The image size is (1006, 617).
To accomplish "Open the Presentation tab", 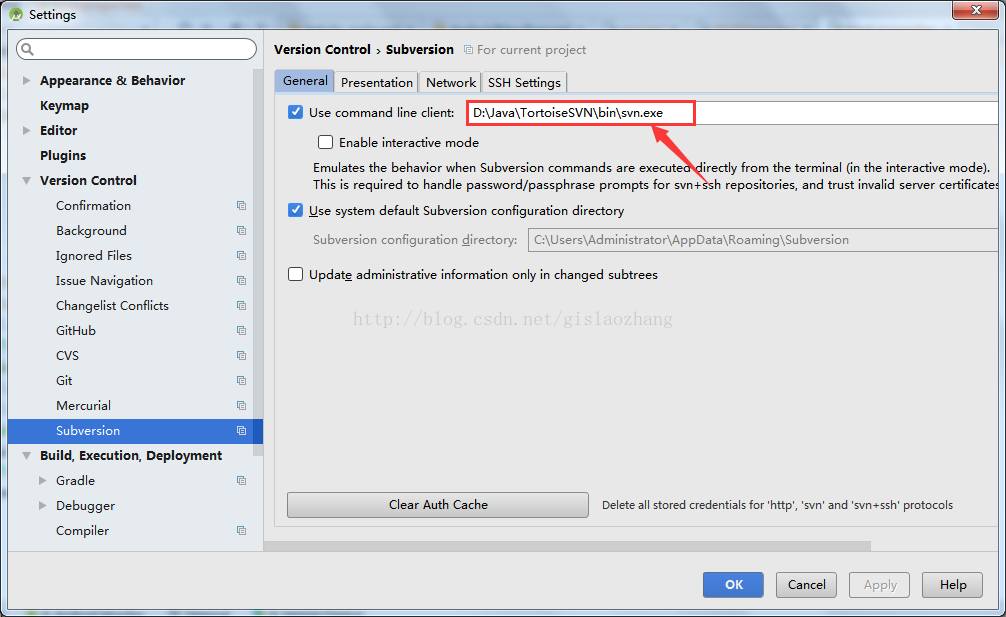I will [377, 82].
